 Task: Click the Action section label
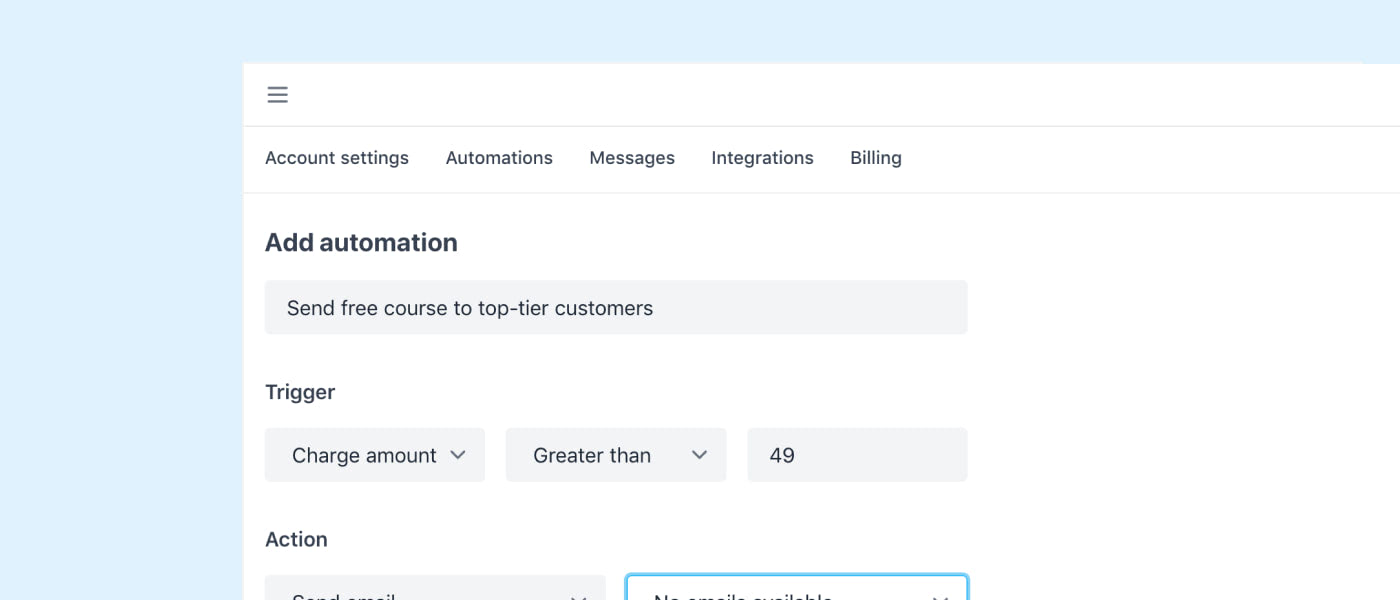[296, 539]
